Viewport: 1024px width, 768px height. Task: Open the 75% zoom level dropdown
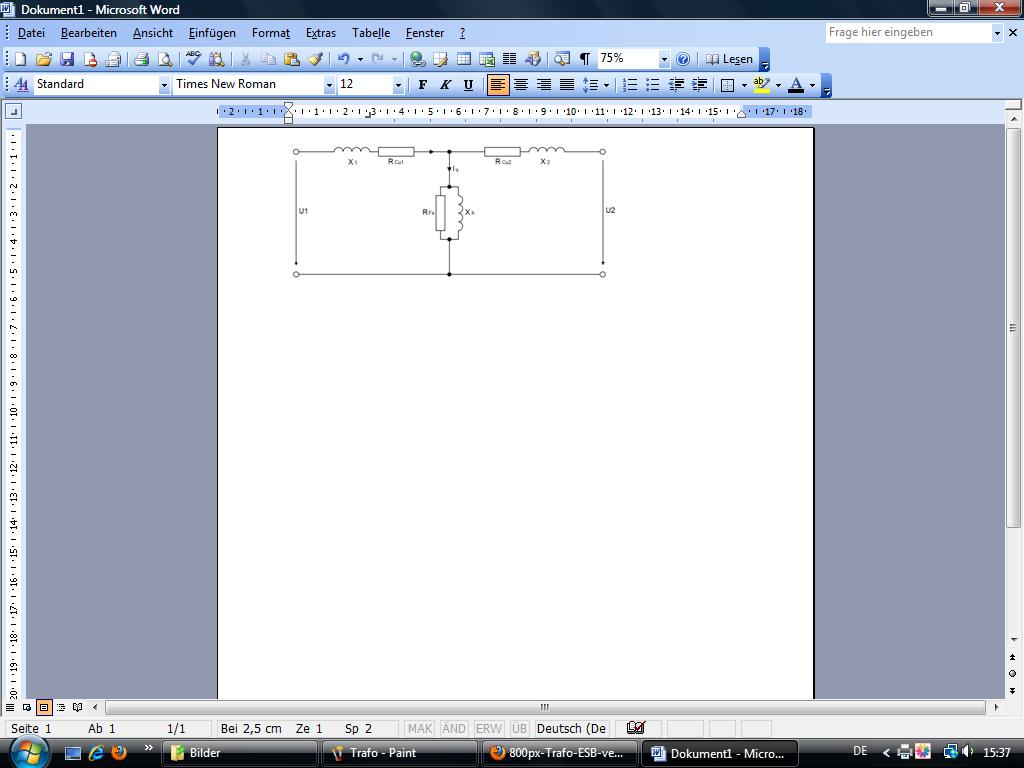pyautogui.click(x=663, y=60)
